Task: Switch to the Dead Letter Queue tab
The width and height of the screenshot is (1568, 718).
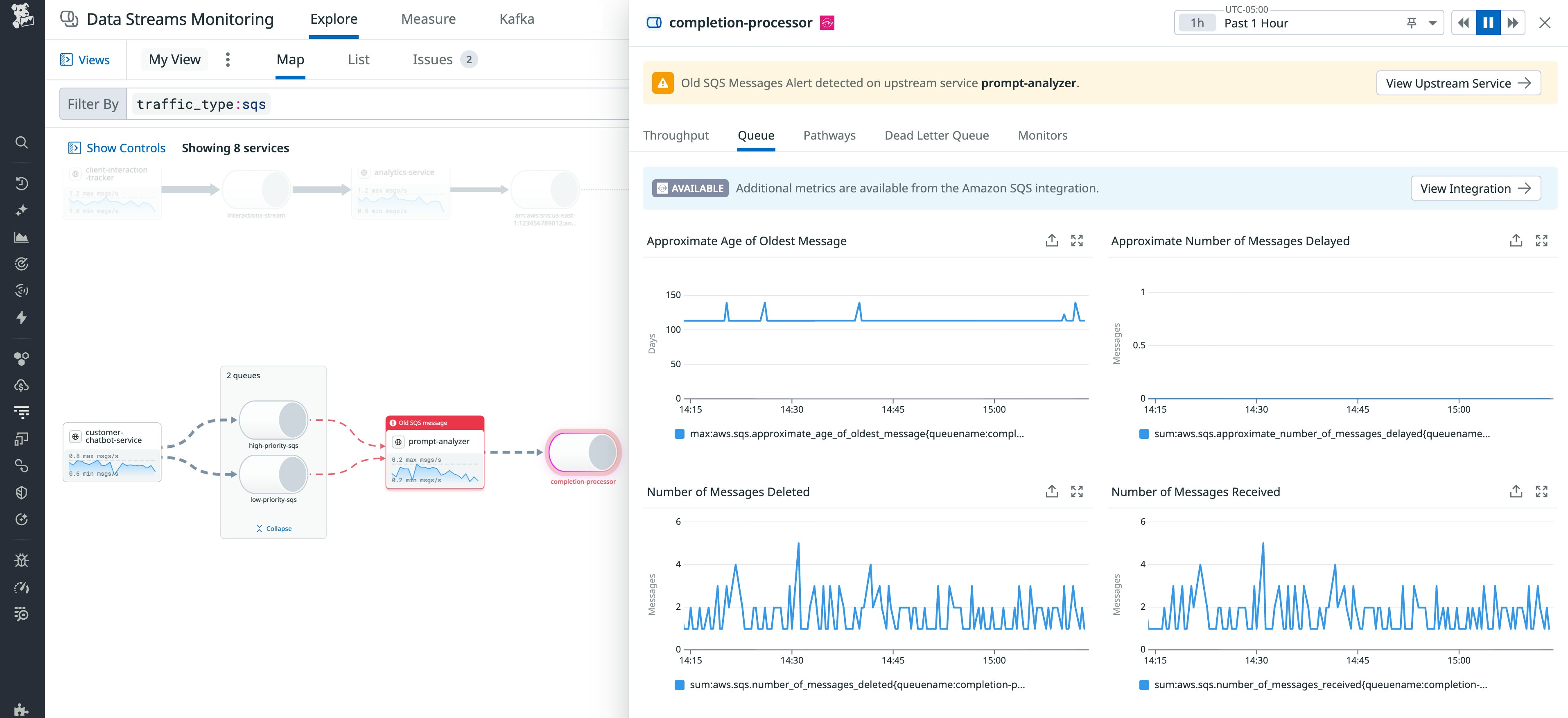Action: (936, 135)
